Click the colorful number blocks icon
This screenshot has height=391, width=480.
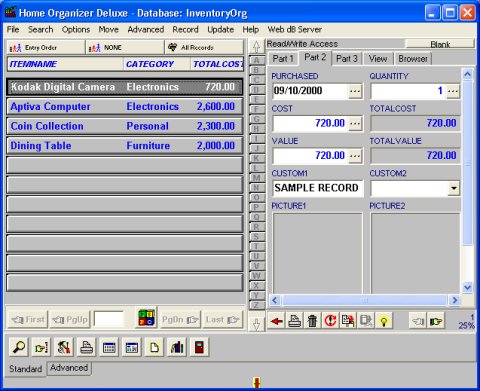click(x=147, y=318)
